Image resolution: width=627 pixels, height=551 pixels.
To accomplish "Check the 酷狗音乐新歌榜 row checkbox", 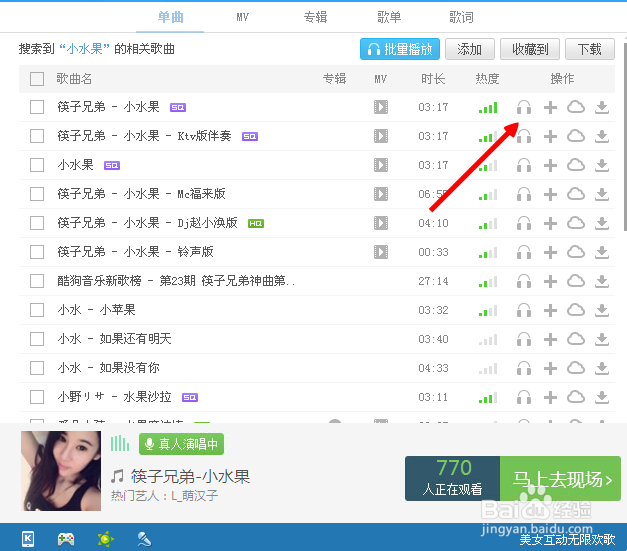I will (37, 281).
